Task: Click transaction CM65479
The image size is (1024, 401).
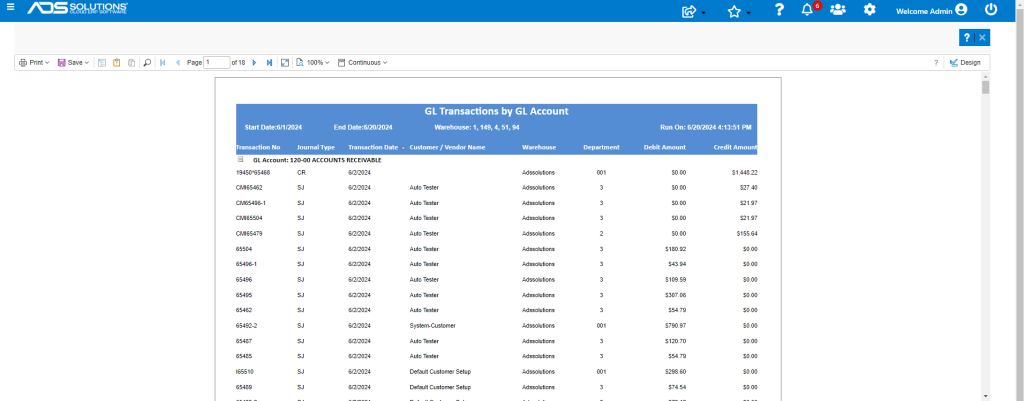Action: click(x=249, y=234)
